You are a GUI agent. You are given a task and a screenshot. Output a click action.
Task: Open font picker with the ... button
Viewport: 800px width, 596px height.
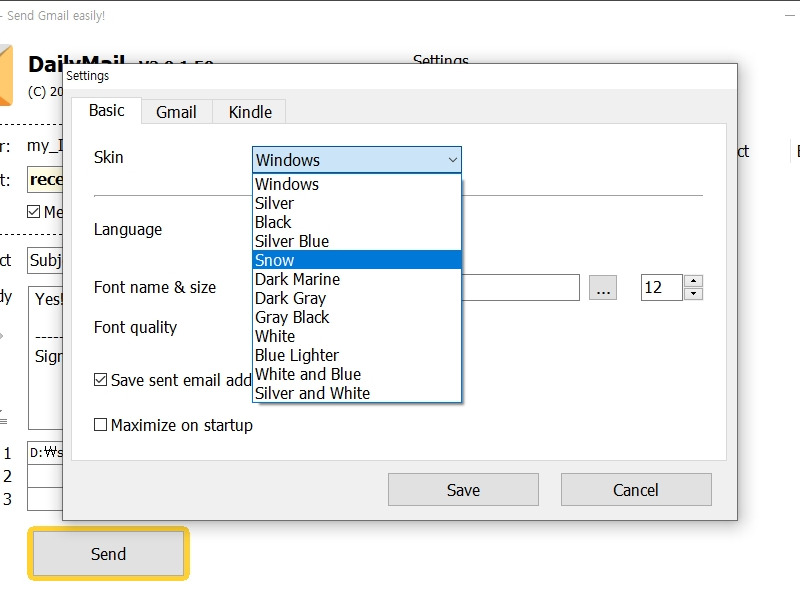coord(603,287)
